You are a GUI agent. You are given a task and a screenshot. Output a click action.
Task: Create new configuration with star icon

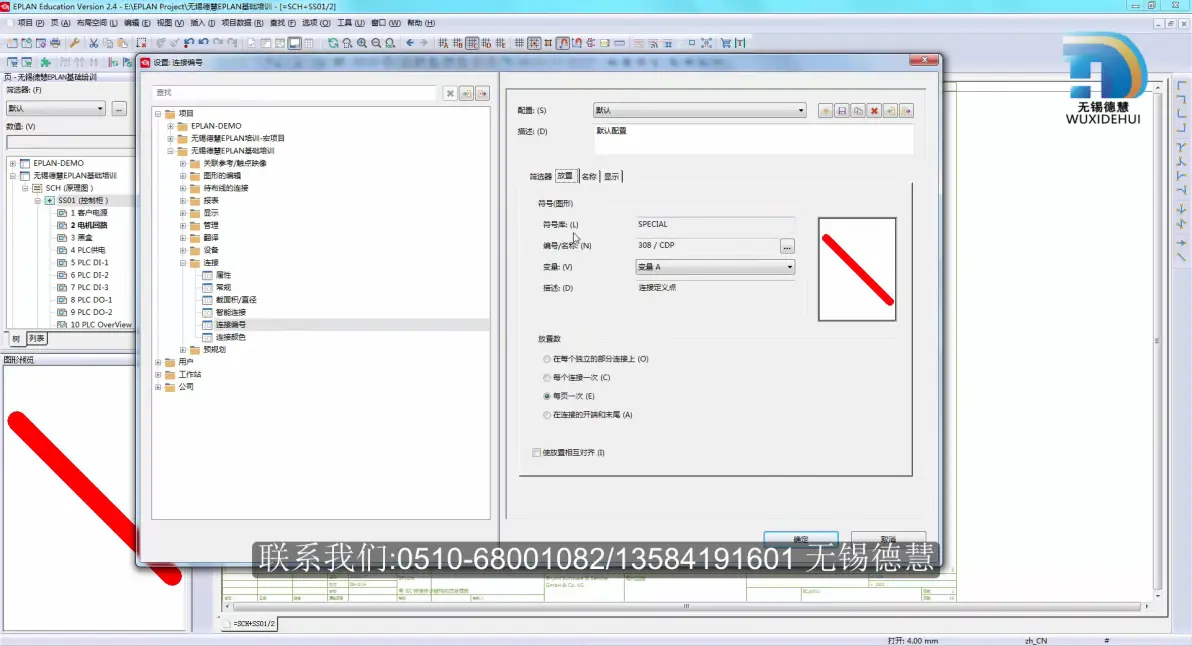826,111
